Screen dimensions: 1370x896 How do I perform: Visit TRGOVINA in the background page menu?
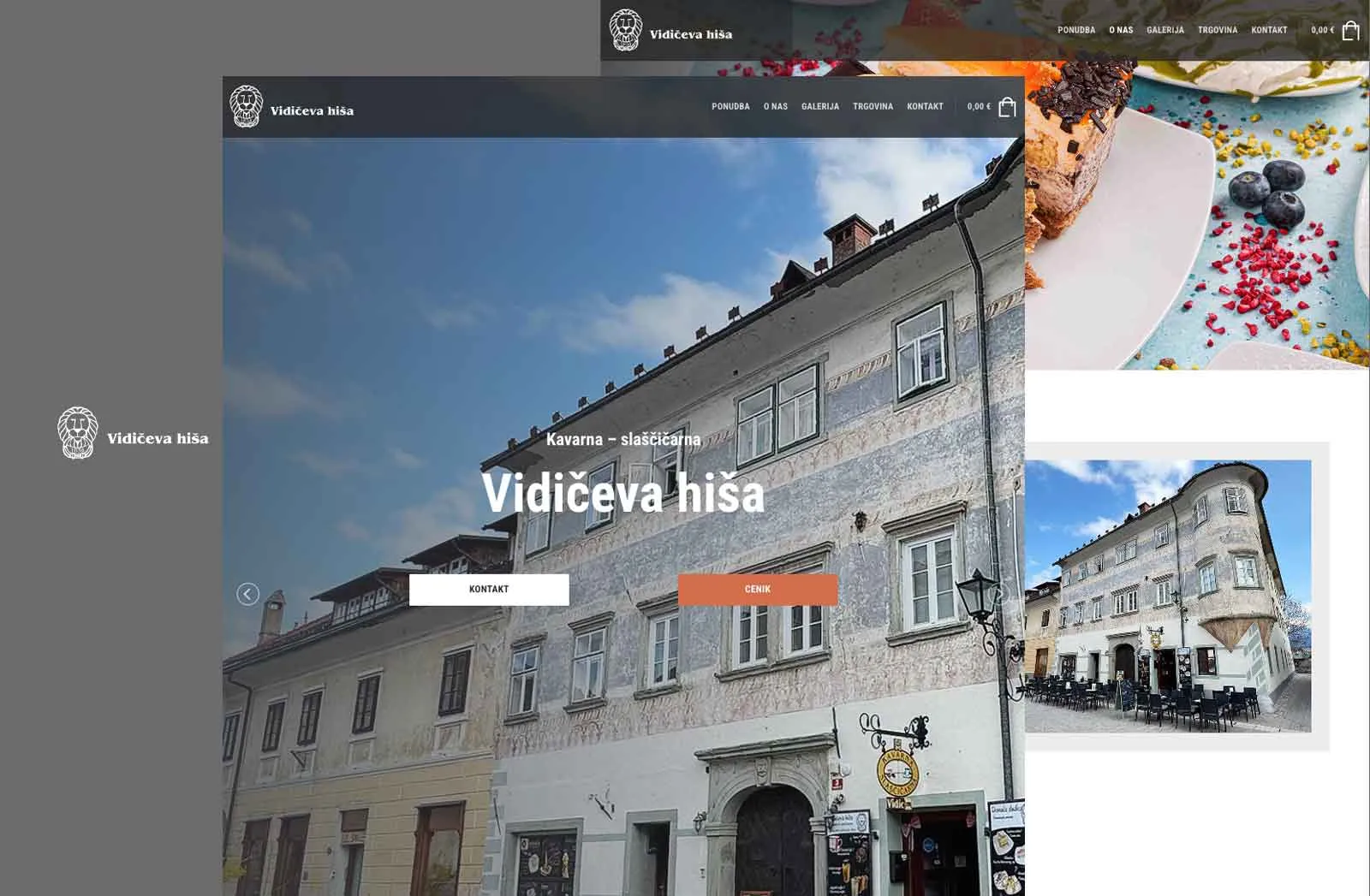(x=1217, y=30)
